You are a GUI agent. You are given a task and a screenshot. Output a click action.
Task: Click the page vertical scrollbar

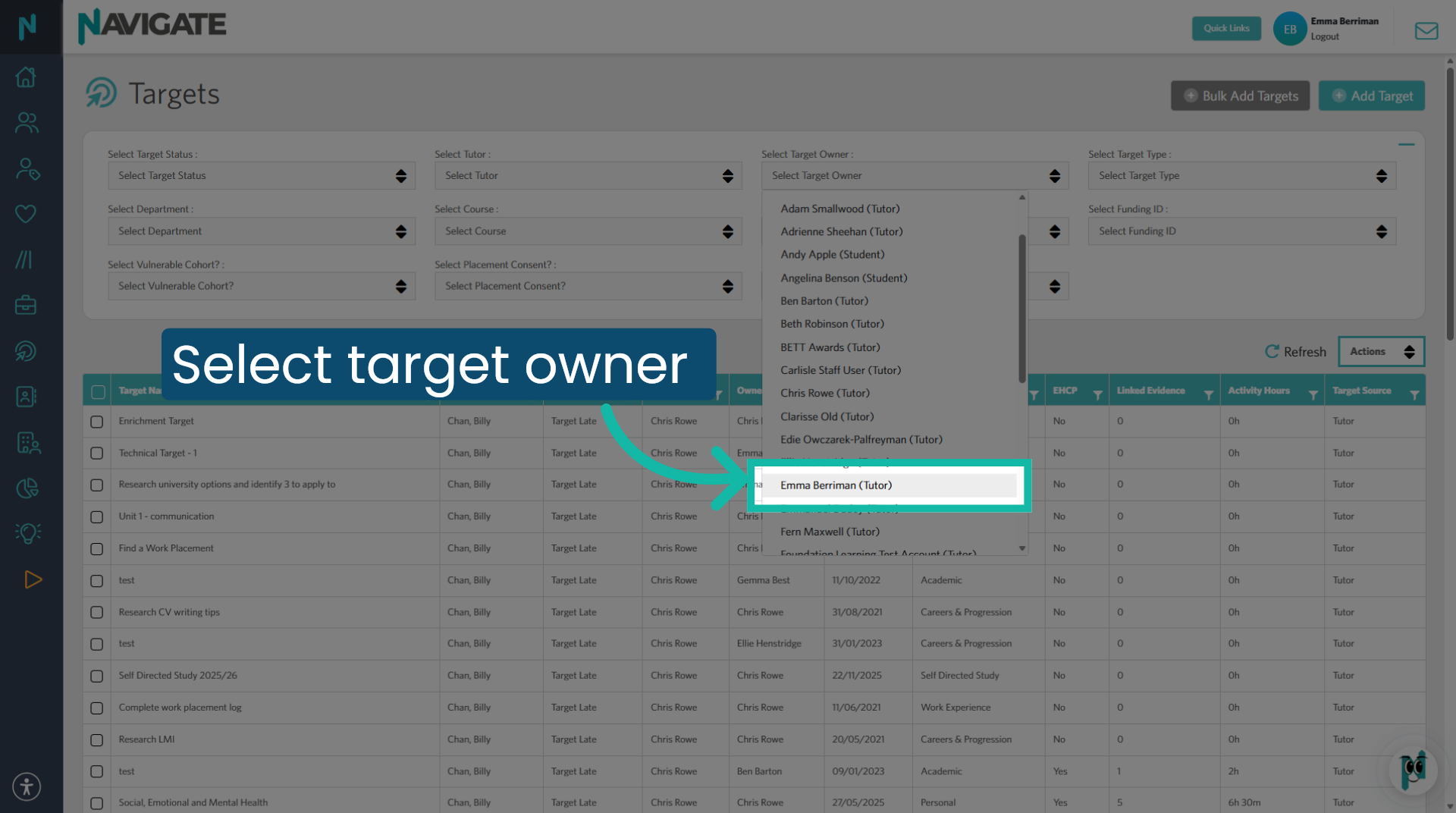1450,205
